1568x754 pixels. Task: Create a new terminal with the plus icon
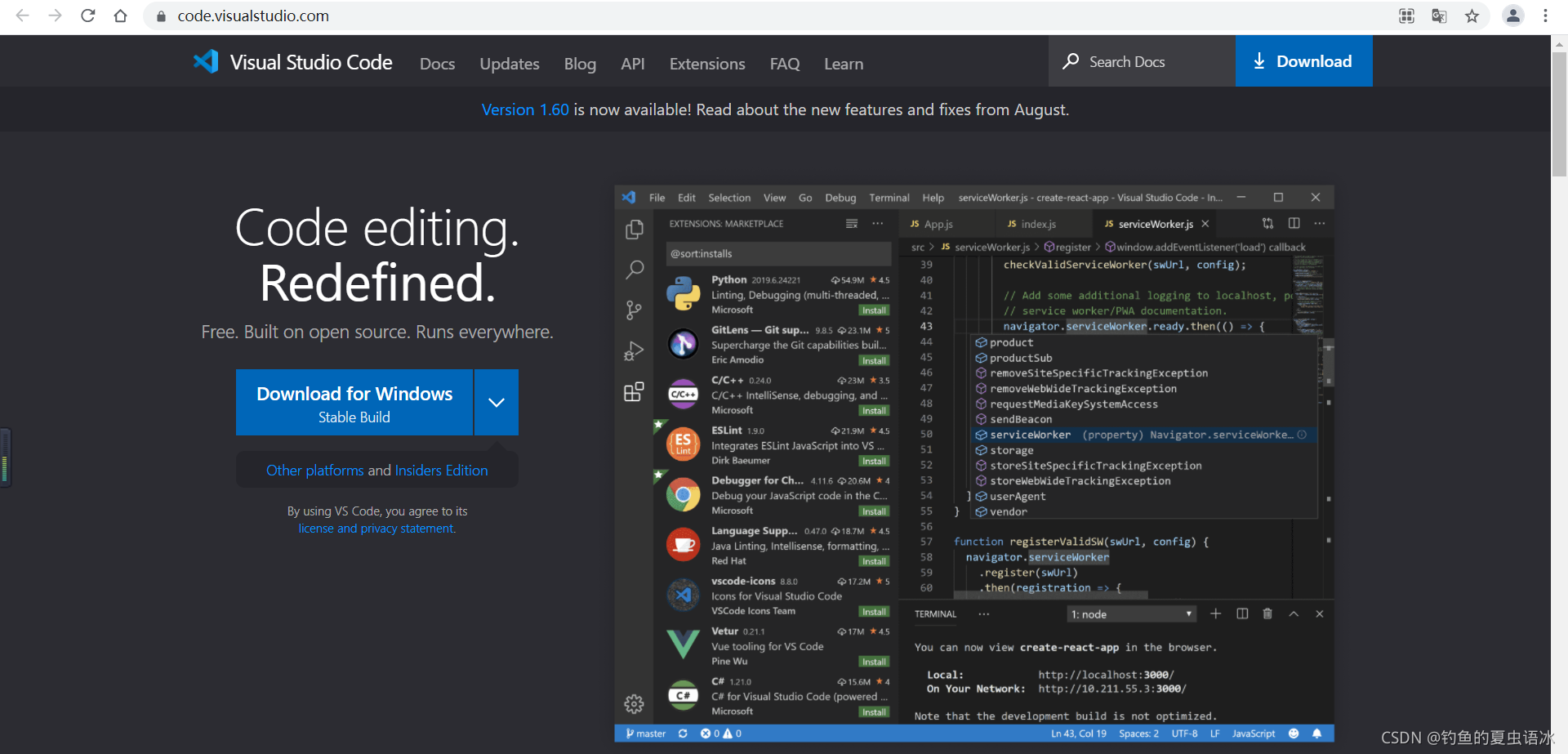click(1216, 613)
